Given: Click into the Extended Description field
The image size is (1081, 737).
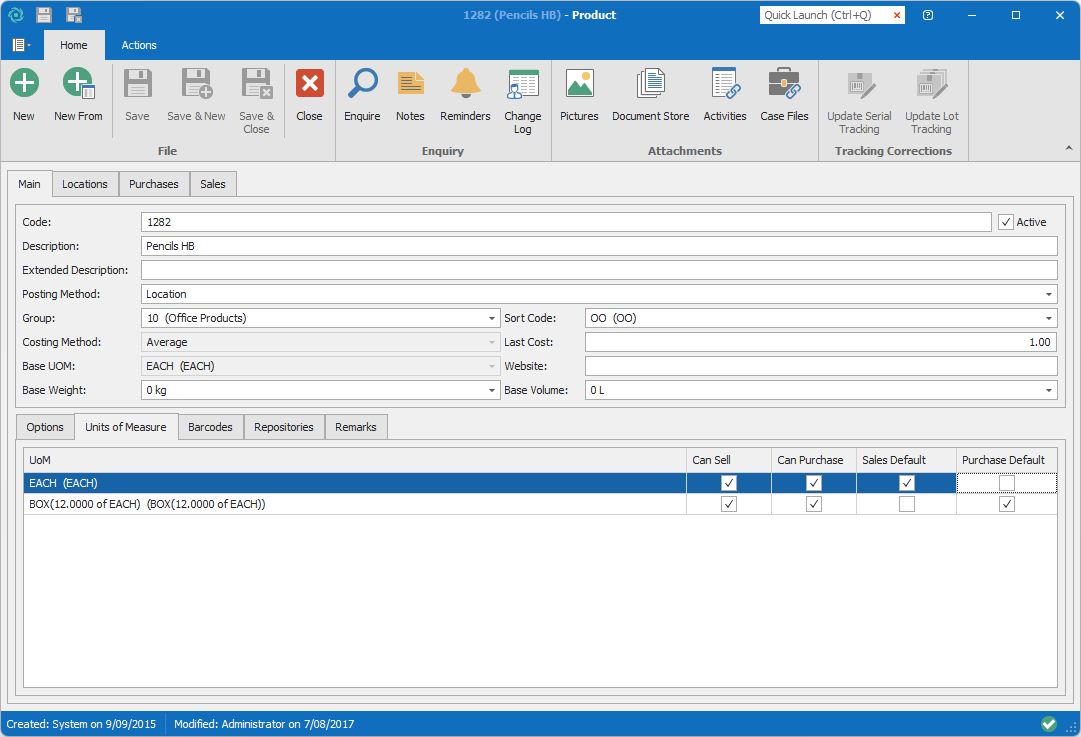Looking at the screenshot, I should (x=598, y=270).
